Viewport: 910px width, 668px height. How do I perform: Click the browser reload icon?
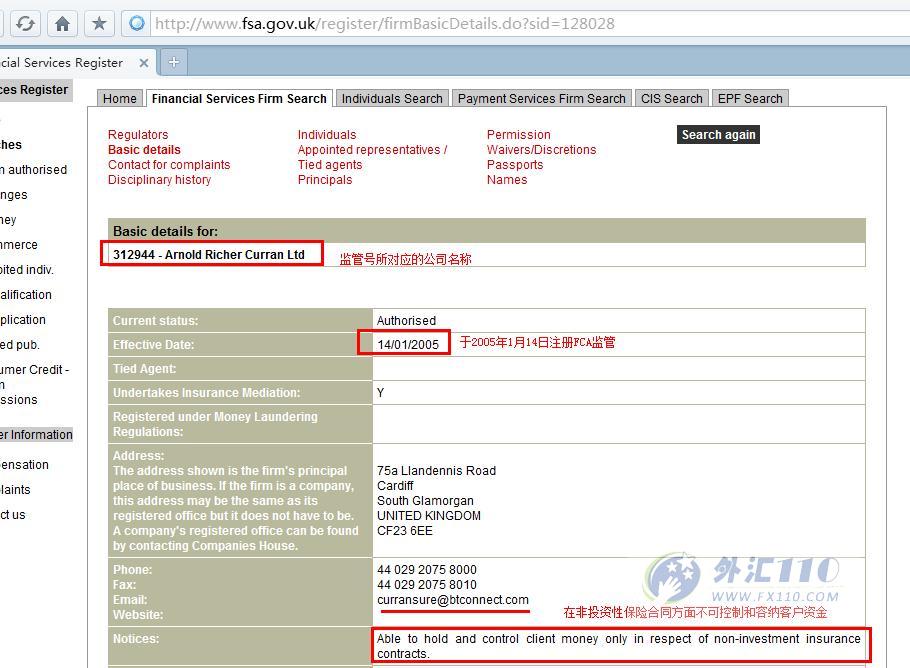pyautogui.click(x=25, y=24)
